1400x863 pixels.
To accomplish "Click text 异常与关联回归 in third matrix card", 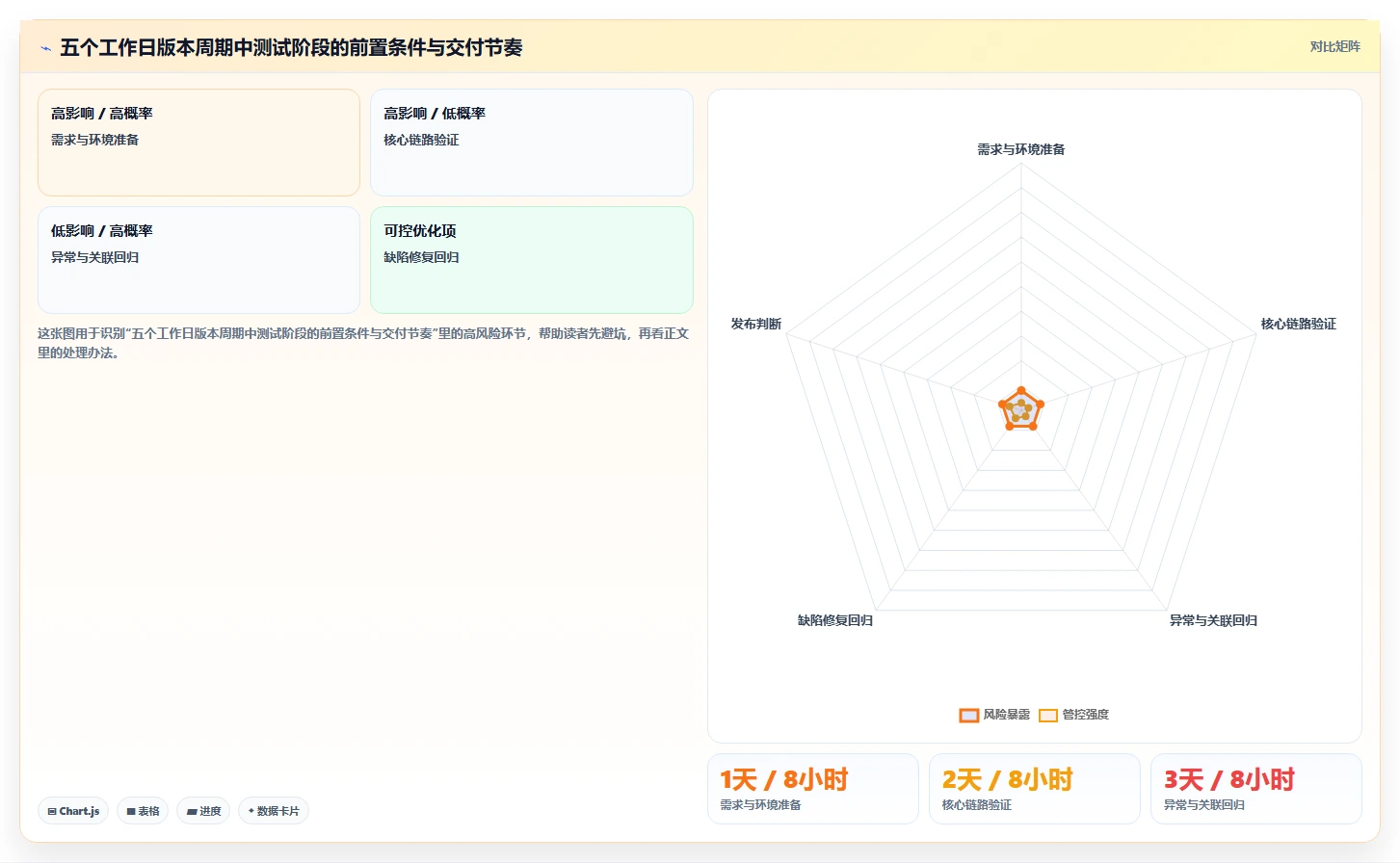I will (x=94, y=257).
